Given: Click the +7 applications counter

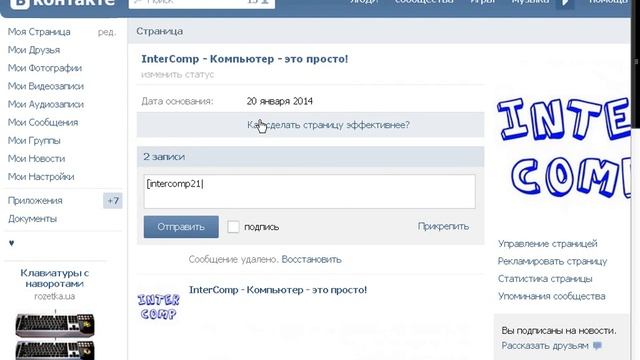Looking at the screenshot, I should coord(113,200).
